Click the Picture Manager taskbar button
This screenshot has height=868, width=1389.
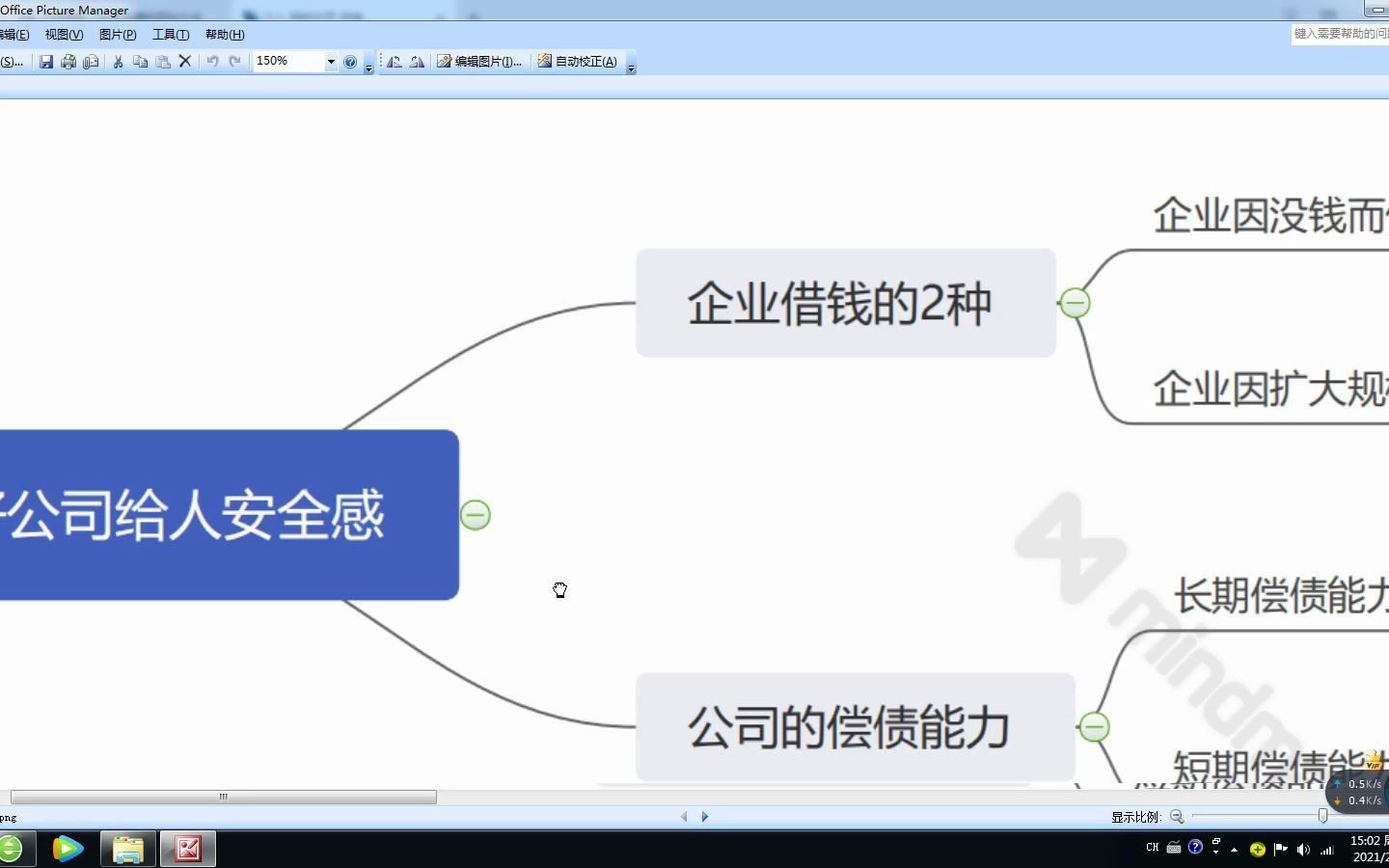(x=188, y=850)
